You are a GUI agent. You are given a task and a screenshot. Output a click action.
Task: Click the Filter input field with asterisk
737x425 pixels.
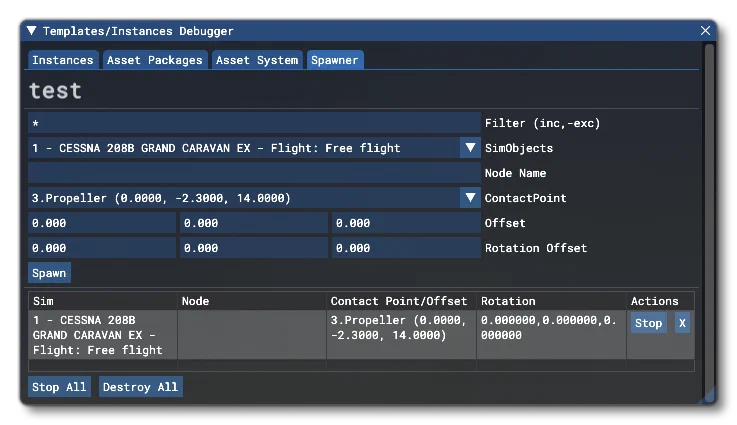[254, 123]
